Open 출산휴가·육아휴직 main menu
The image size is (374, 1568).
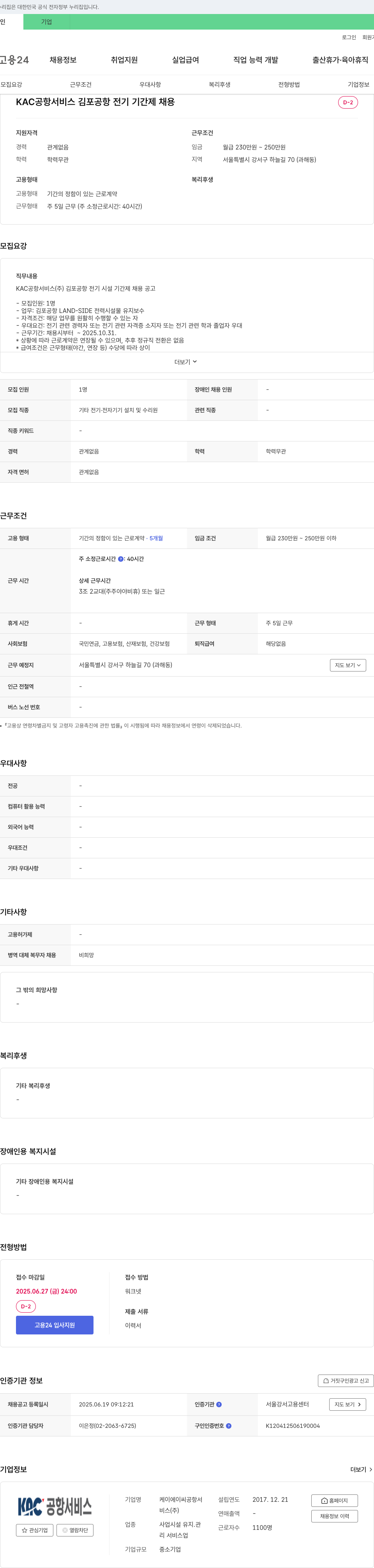pos(340,60)
